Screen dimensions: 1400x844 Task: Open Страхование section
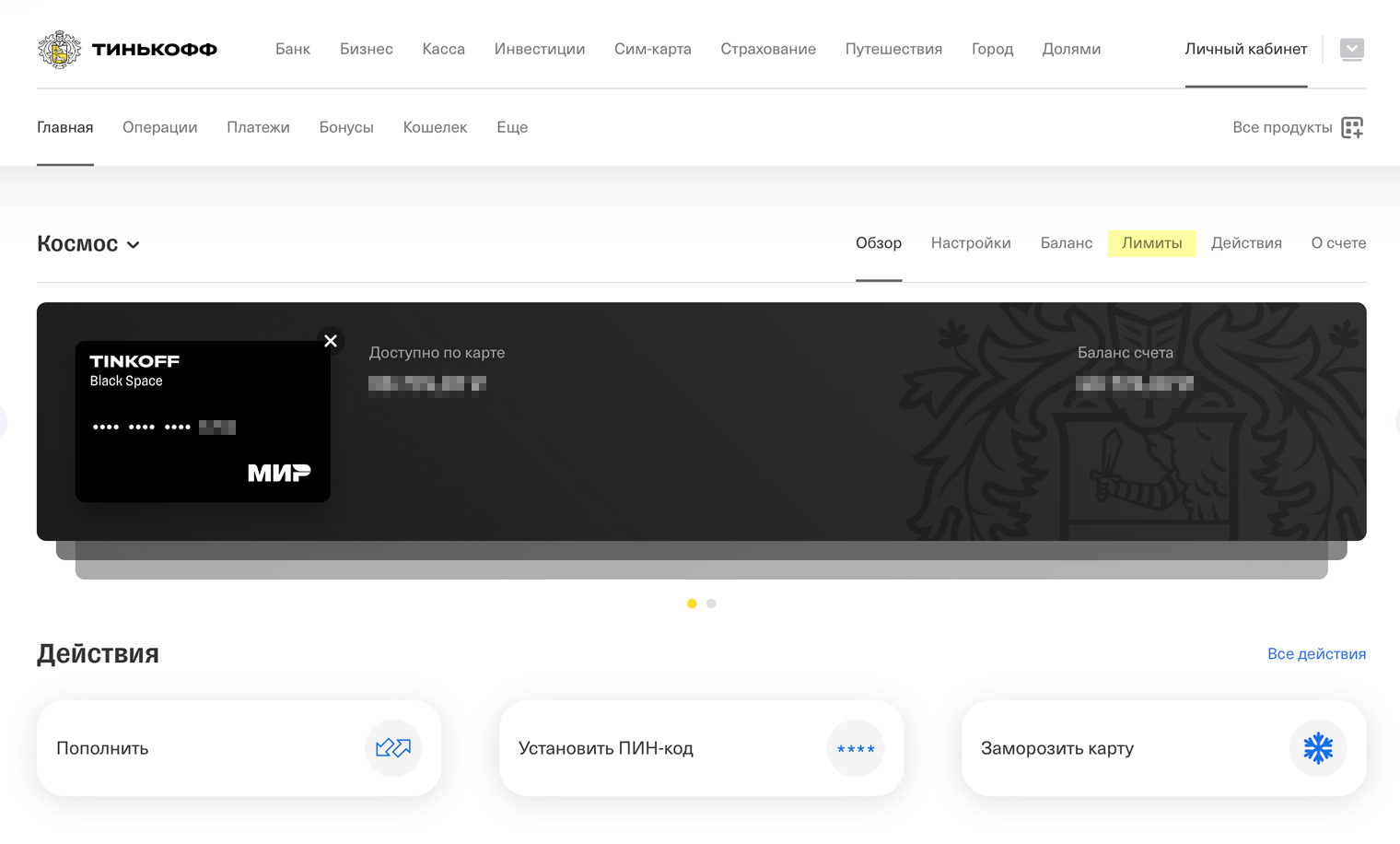(x=768, y=49)
